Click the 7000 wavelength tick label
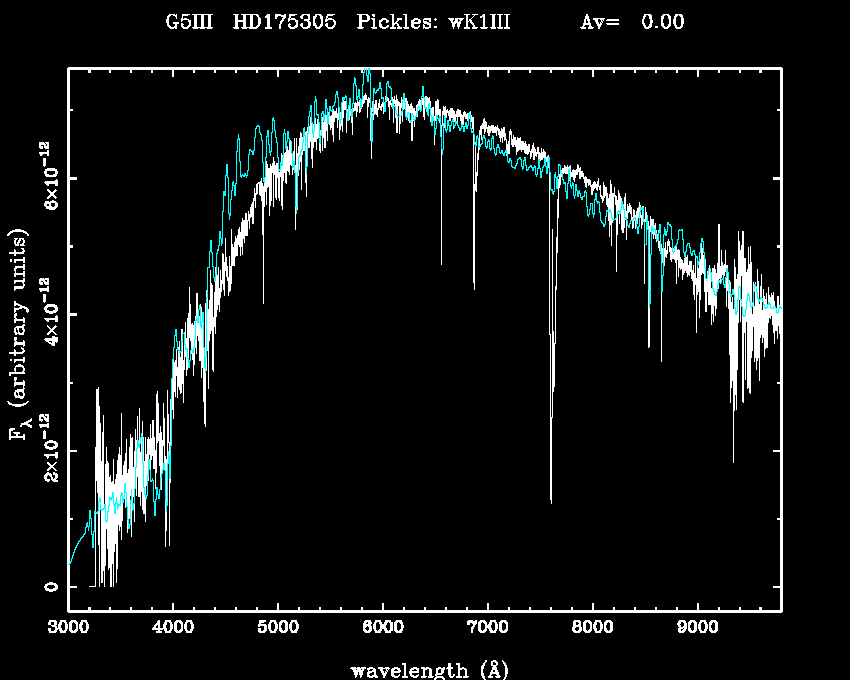 point(487,629)
